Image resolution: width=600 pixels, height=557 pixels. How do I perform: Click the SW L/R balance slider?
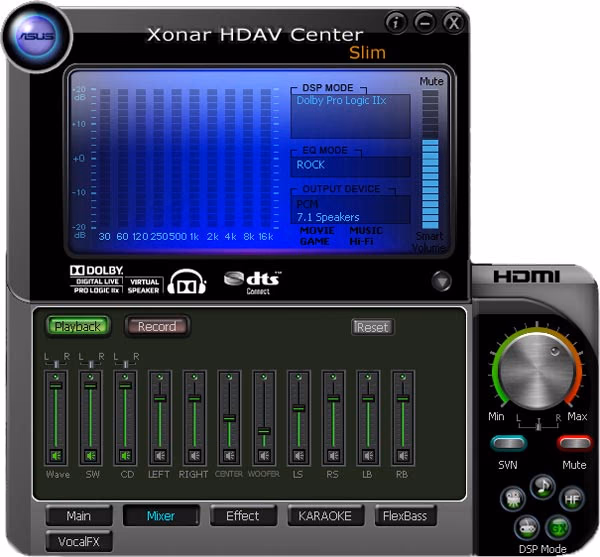pos(91,364)
